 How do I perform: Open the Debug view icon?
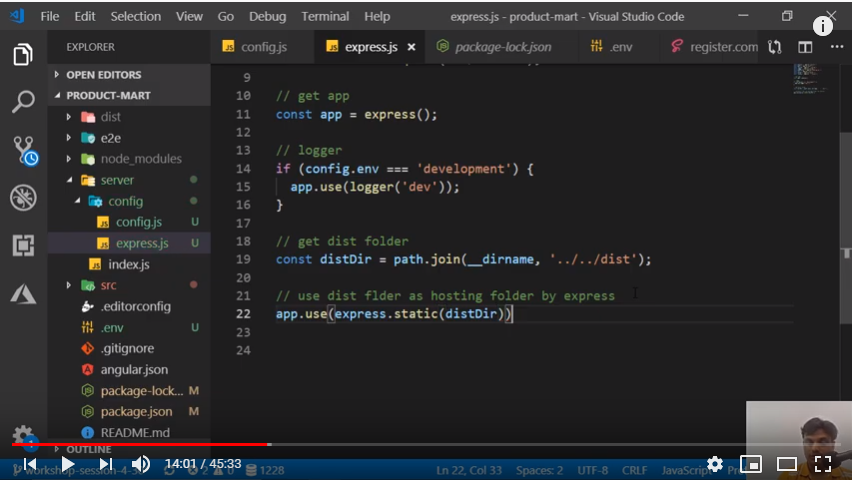[x=23, y=197]
